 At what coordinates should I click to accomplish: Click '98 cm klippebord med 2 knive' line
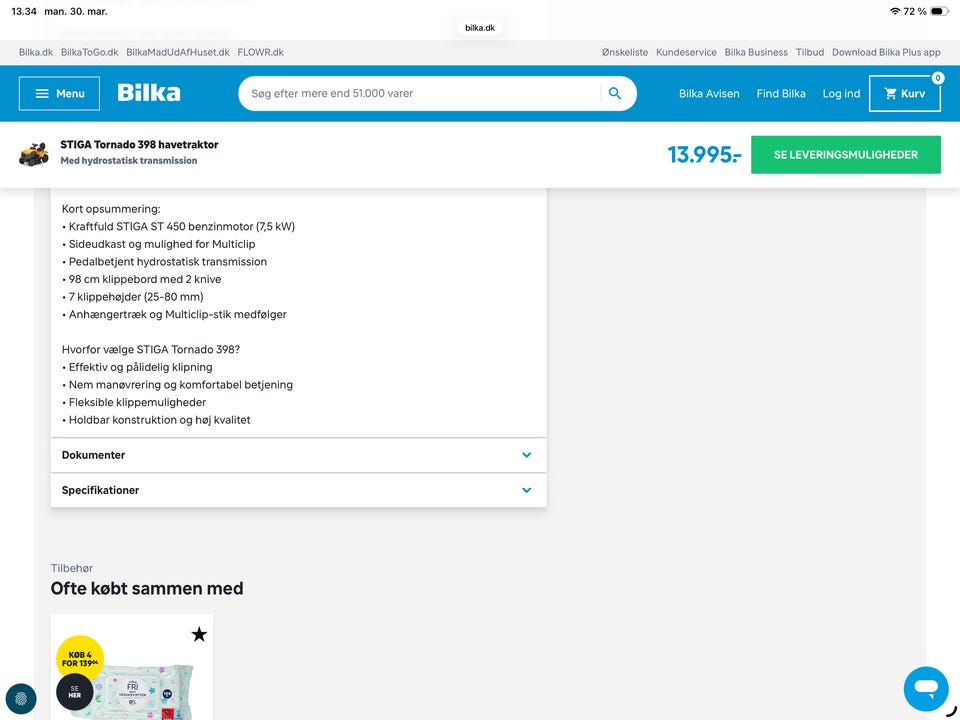[x=141, y=279]
